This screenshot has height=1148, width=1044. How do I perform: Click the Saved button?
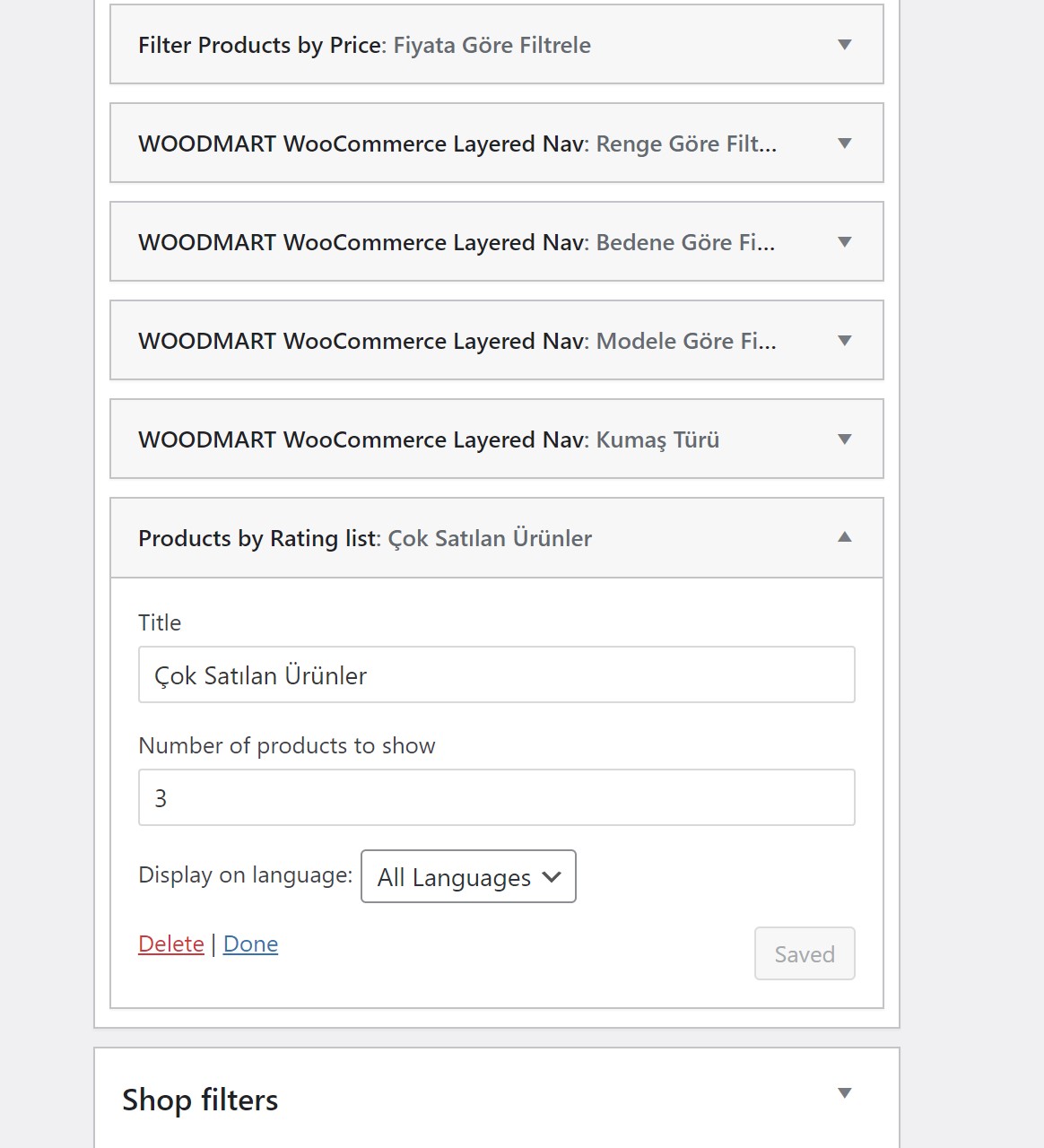click(x=805, y=953)
